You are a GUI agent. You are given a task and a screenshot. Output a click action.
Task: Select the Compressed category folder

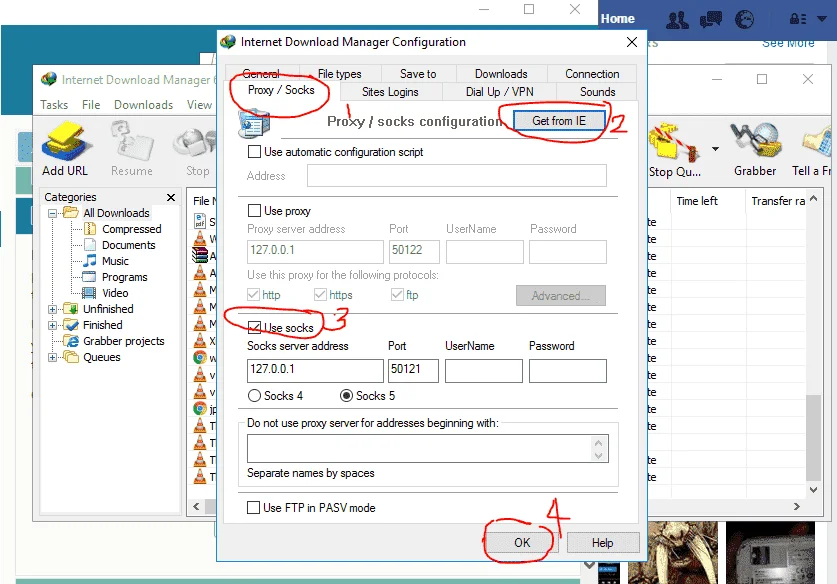131,229
